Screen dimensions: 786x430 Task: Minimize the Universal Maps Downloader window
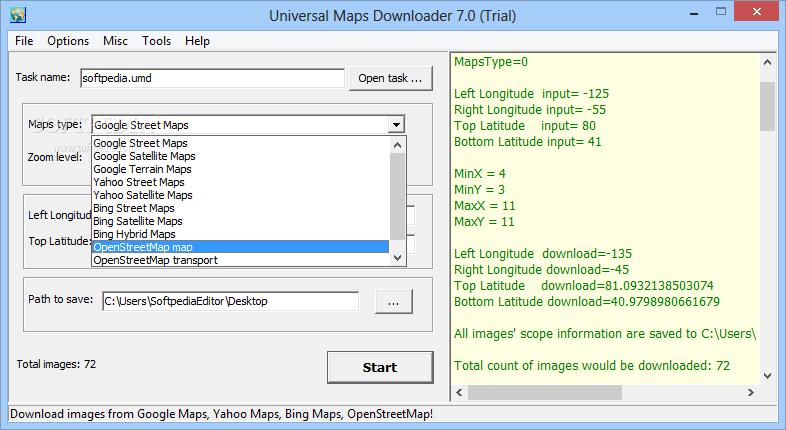click(x=694, y=13)
